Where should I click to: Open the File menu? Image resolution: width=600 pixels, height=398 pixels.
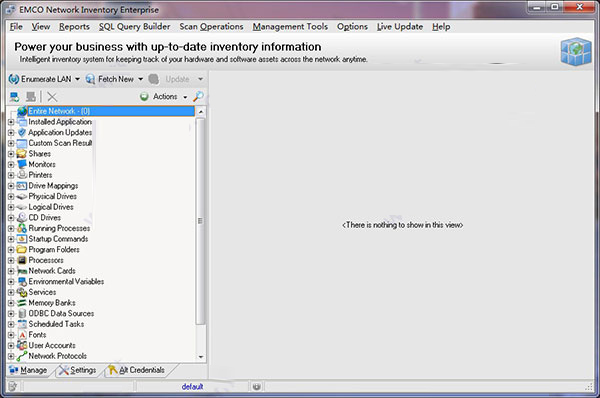(16, 26)
